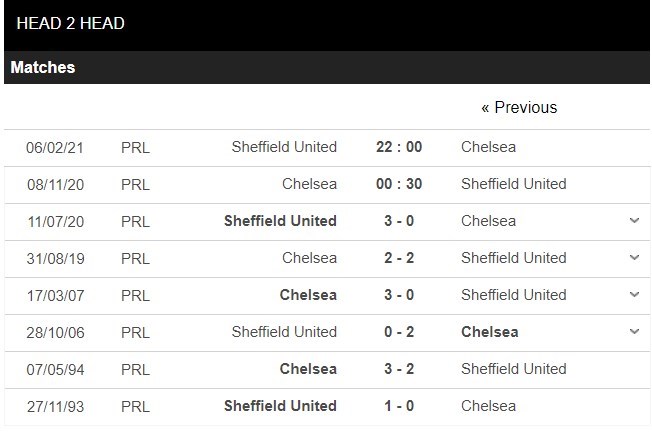Click the 17/03/07 match date
Image resolution: width=652 pixels, height=433 pixels.
point(55,295)
